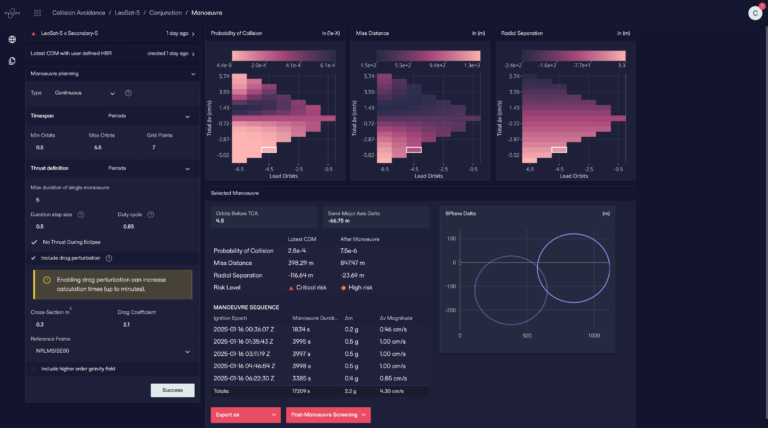Open the Export as button
Viewport: 768px width, 428px height.
[246, 415]
